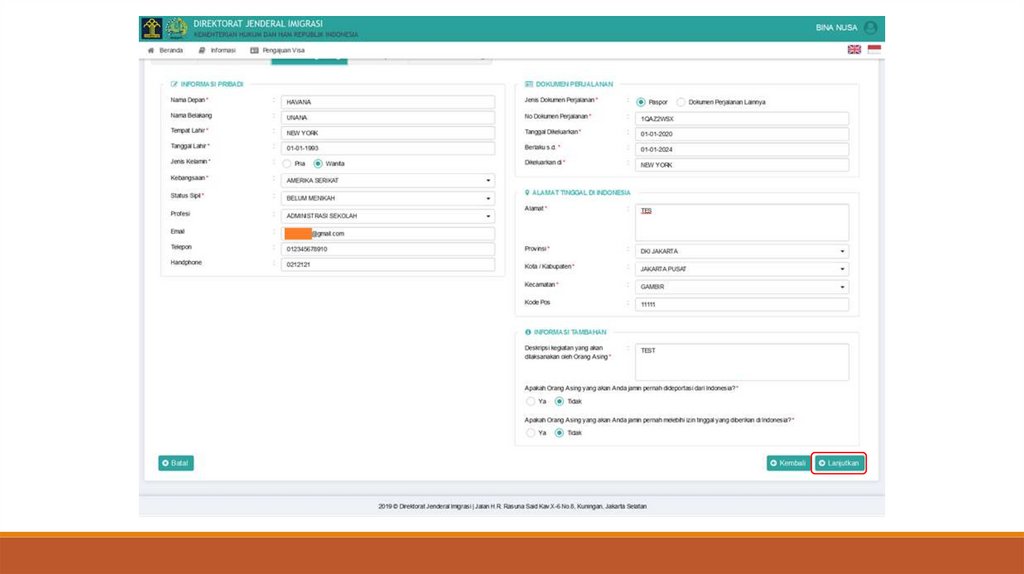The height and width of the screenshot is (574, 1024).
Task: Click the Directorate General of Immigration logo
Action: tap(152, 28)
